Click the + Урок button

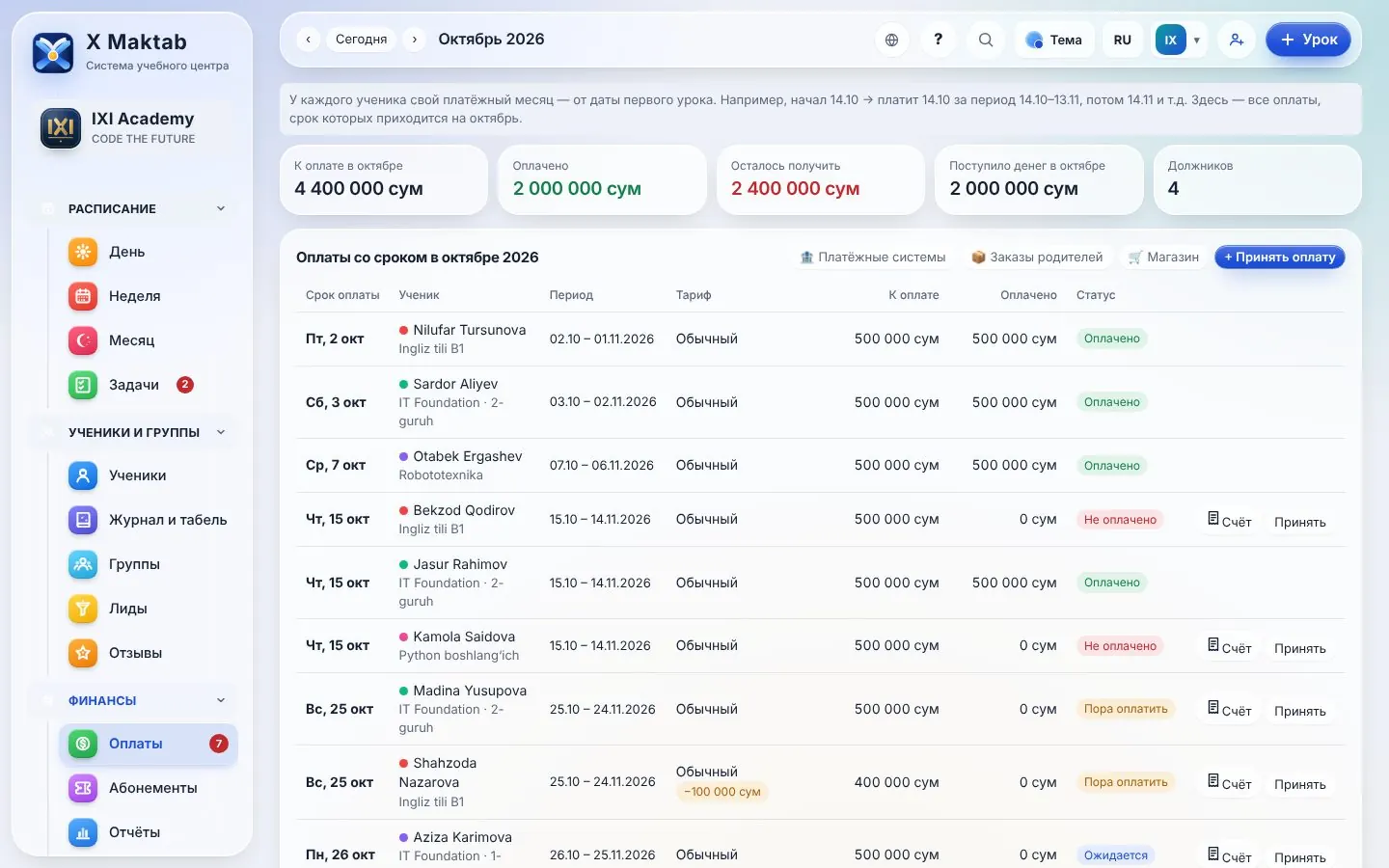click(x=1308, y=40)
